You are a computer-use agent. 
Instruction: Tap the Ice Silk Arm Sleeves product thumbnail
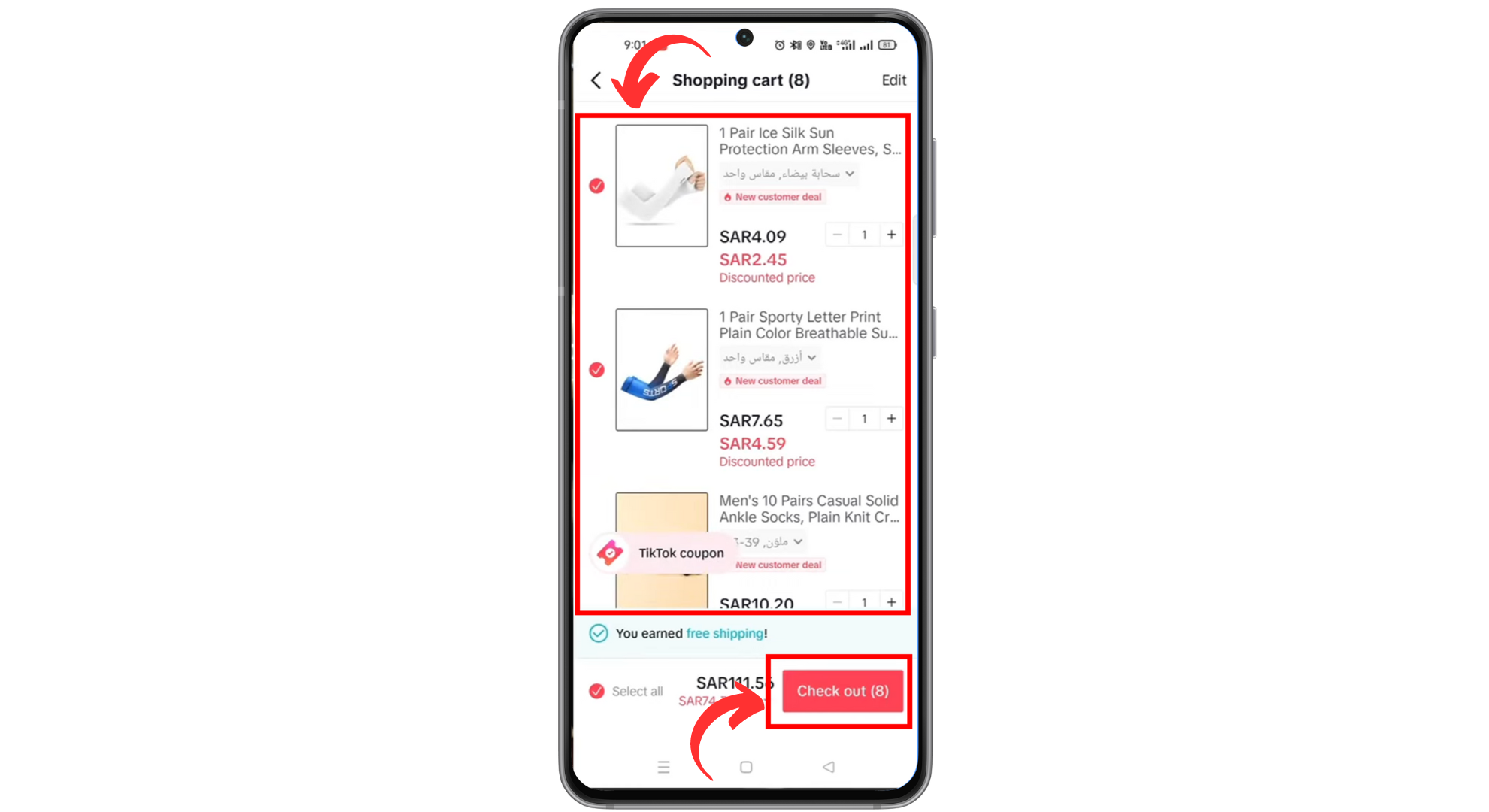tap(661, 186)
